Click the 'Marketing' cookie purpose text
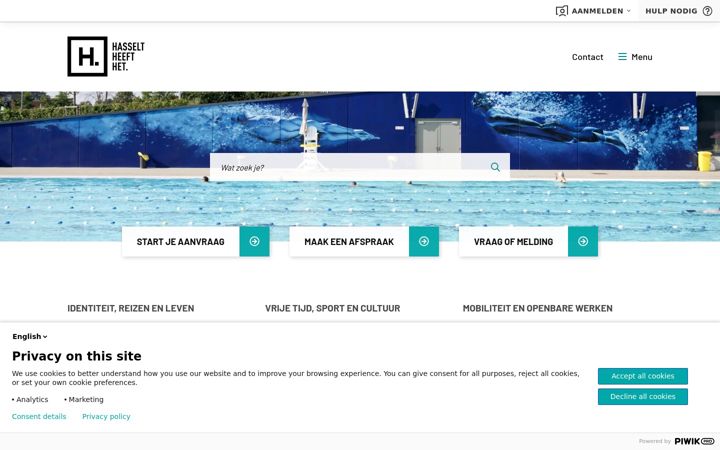The image size is (720, 450). click(x=86, y=399)
